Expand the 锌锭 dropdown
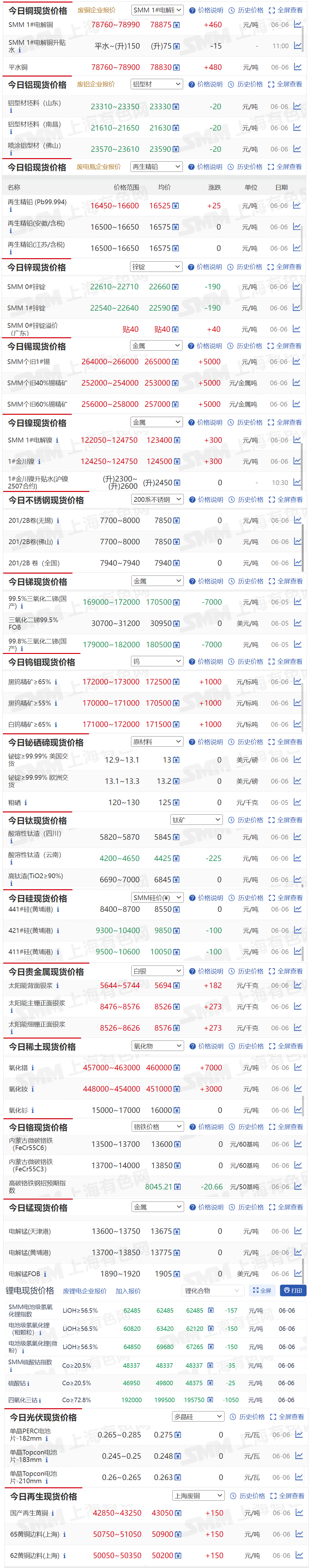 (156, 266)
